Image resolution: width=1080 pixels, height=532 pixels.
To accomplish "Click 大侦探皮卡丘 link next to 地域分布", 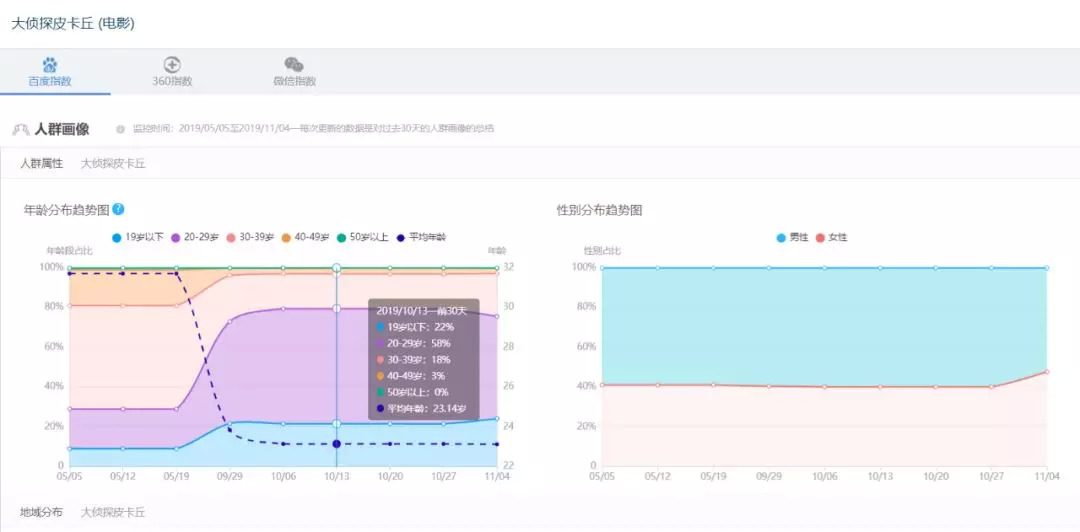I will [x=113, y=512].
